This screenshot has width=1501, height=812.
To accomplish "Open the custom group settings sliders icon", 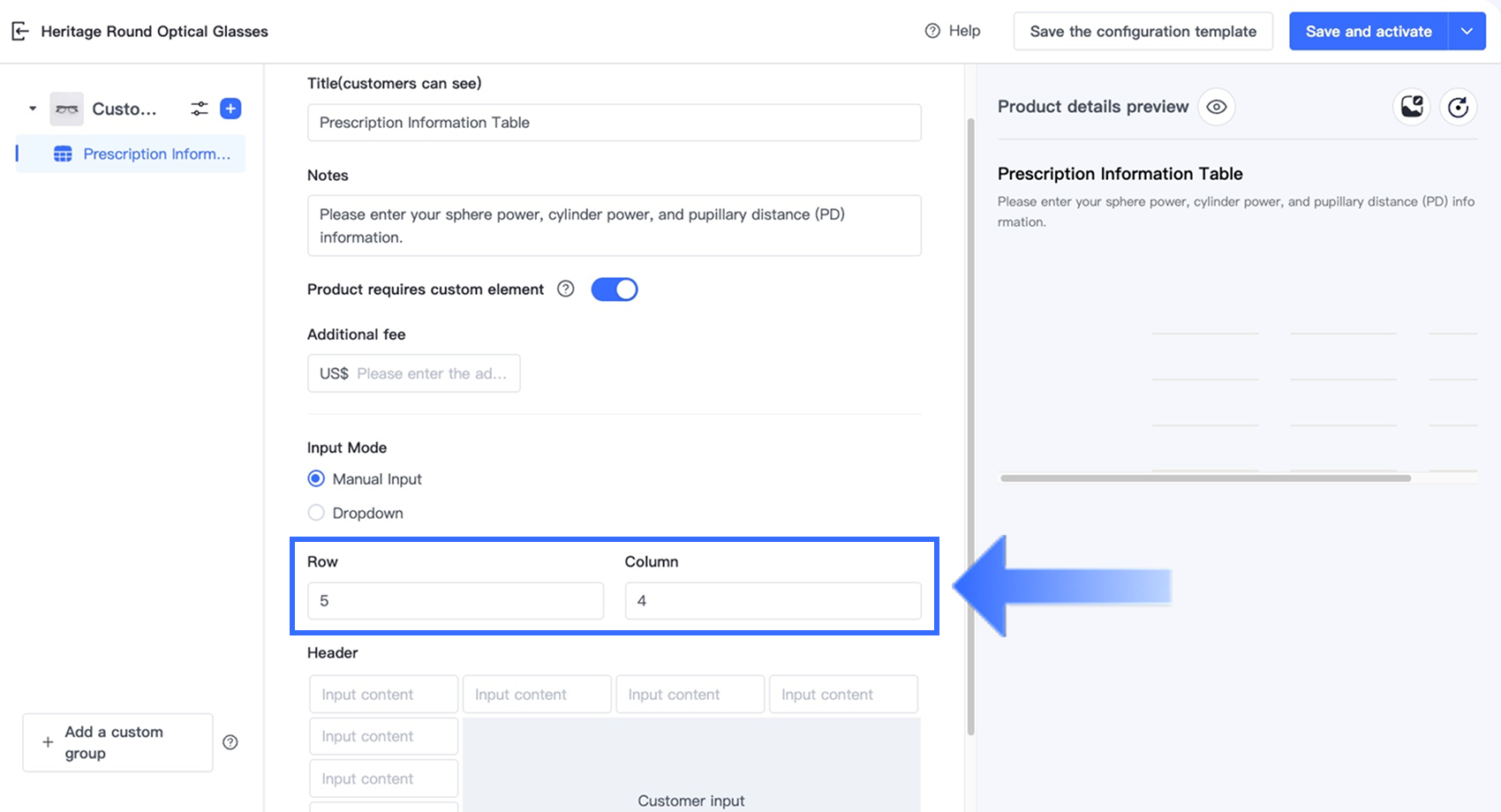I will (x=200, y=109).
